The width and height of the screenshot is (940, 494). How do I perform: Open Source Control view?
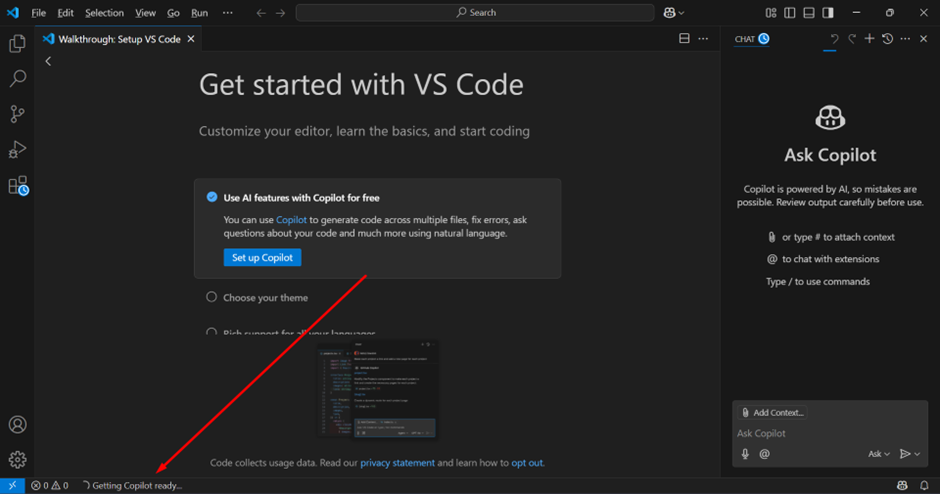17,114
